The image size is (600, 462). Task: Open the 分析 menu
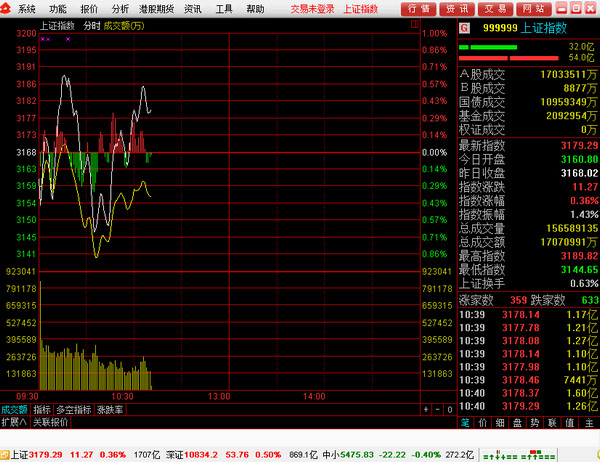120,8
